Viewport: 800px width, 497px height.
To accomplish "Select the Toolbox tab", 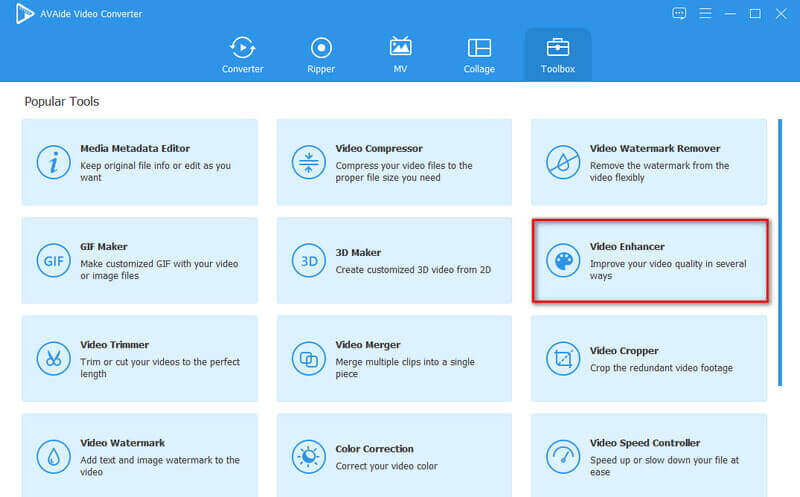I will tap(558, 55).
